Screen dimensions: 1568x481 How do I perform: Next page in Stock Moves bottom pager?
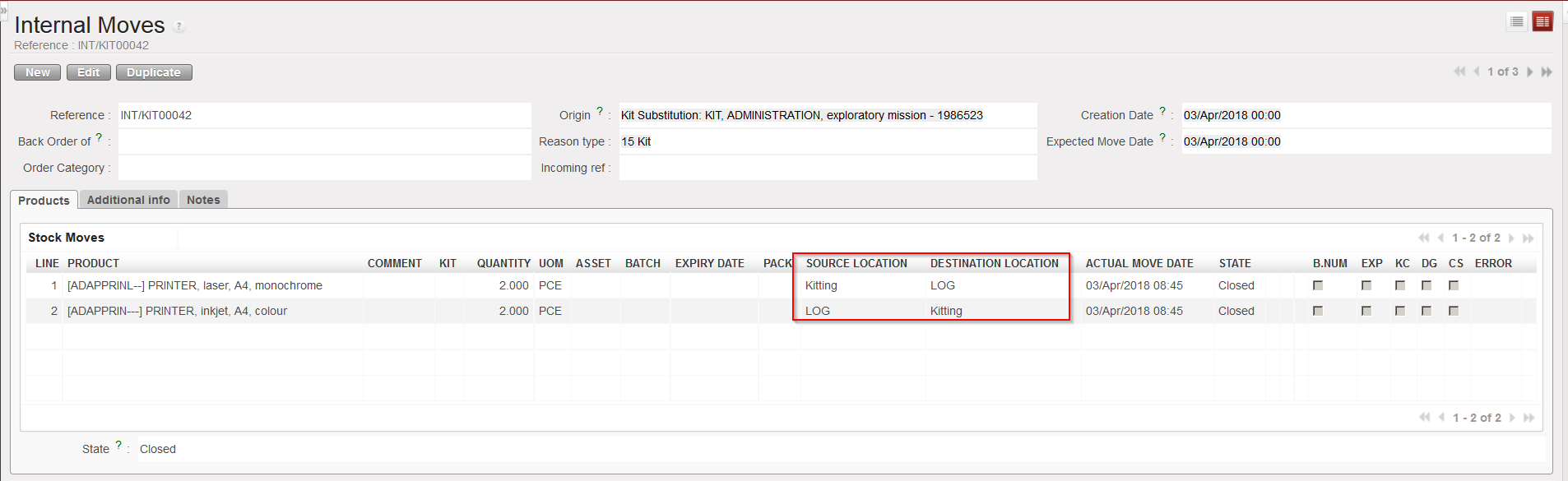pos(1512,418)
